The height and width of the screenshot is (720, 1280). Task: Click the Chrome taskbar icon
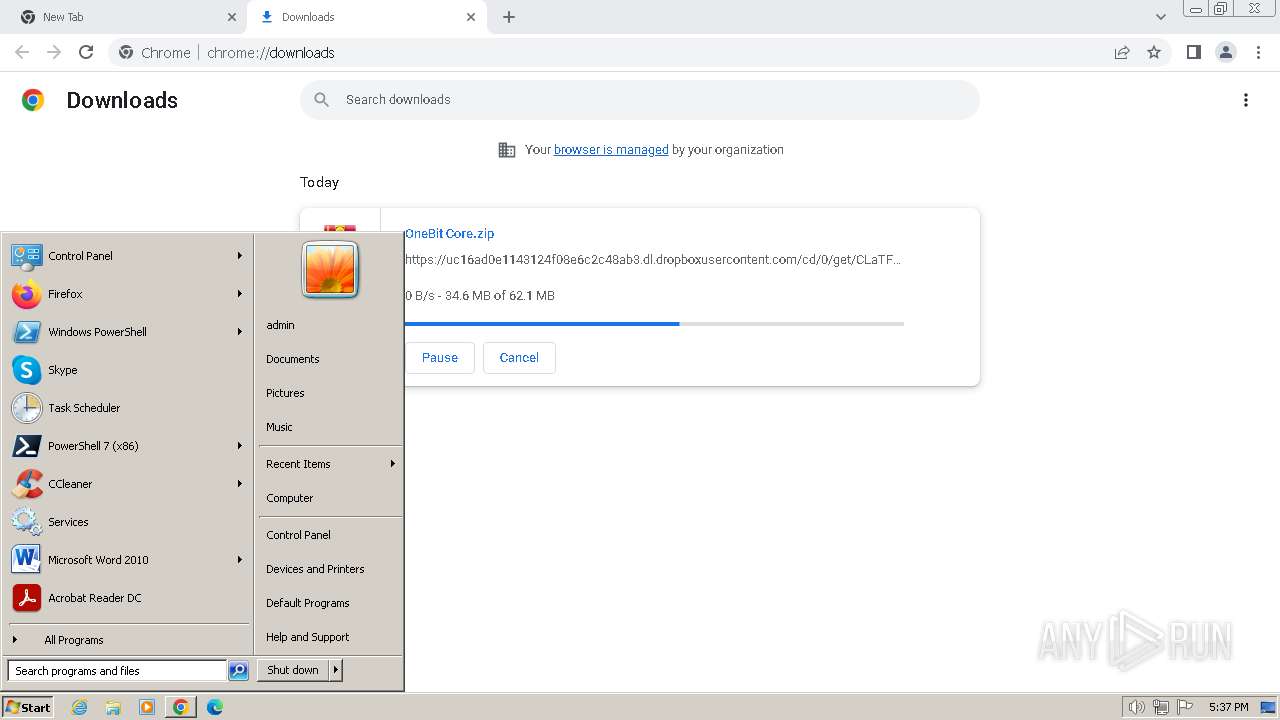click(180, 707)
